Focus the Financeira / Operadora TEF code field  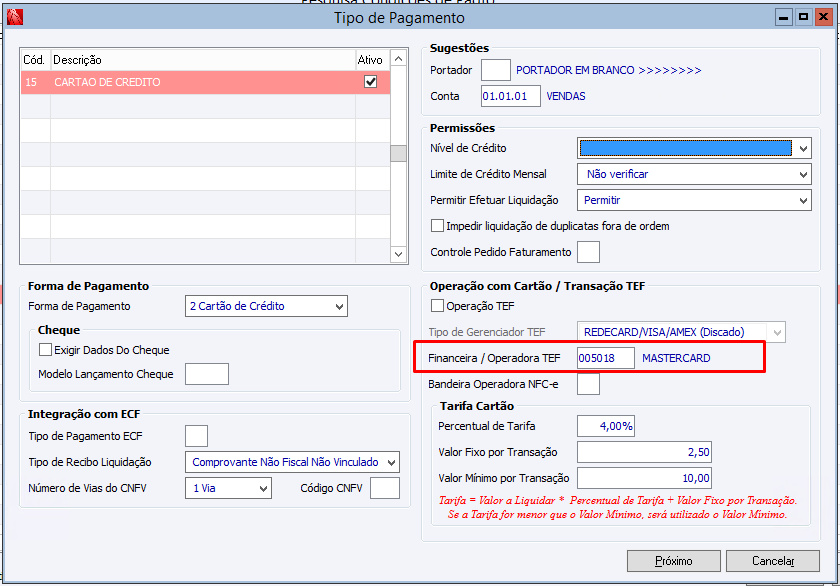tap(605, 358)
